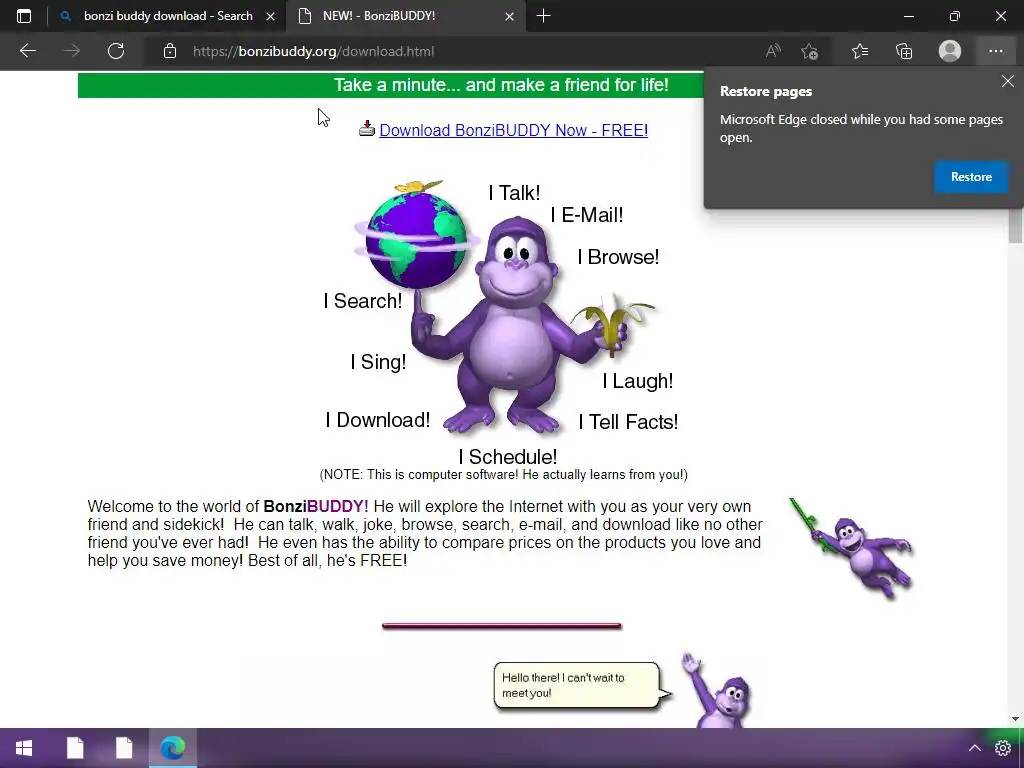Viewport: 1024px width, 768px height.
Task: Open the second taskbar document icon
Action: click(124, 748)
